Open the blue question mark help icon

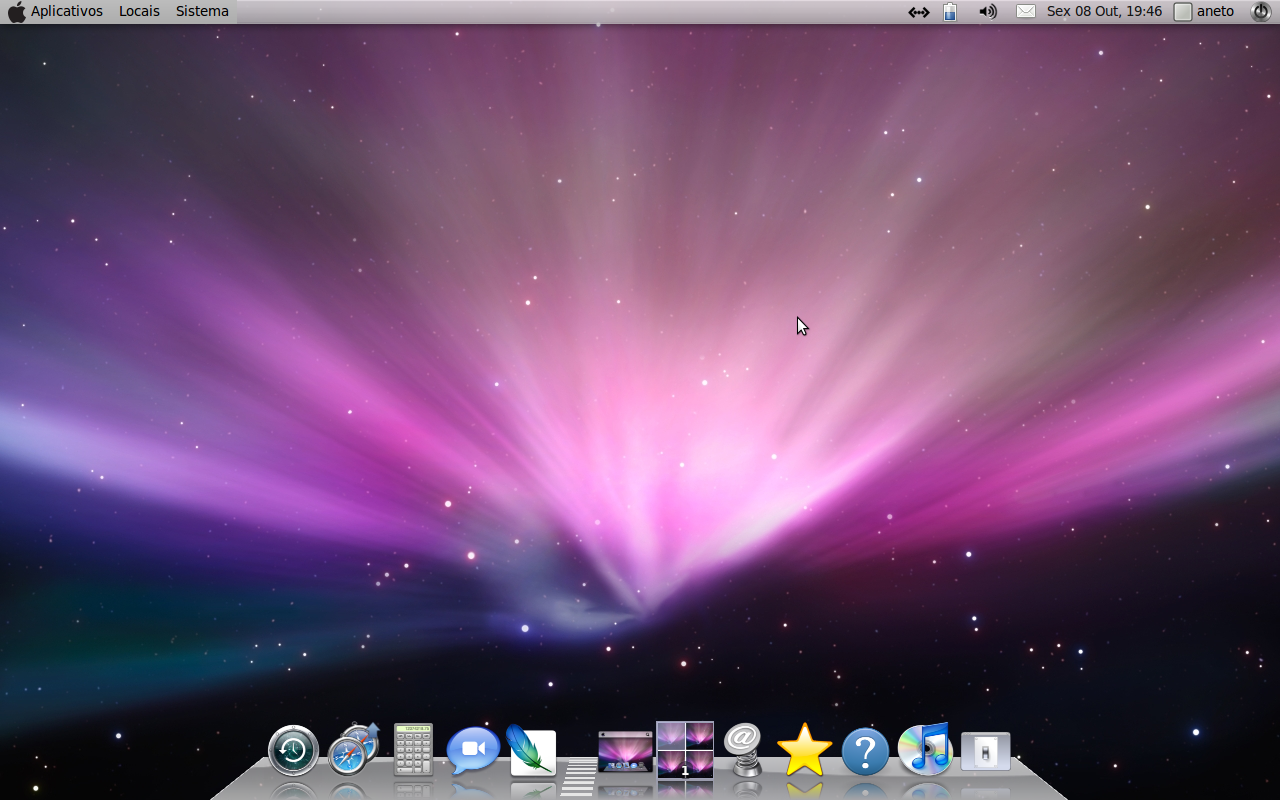pos(865,751)
